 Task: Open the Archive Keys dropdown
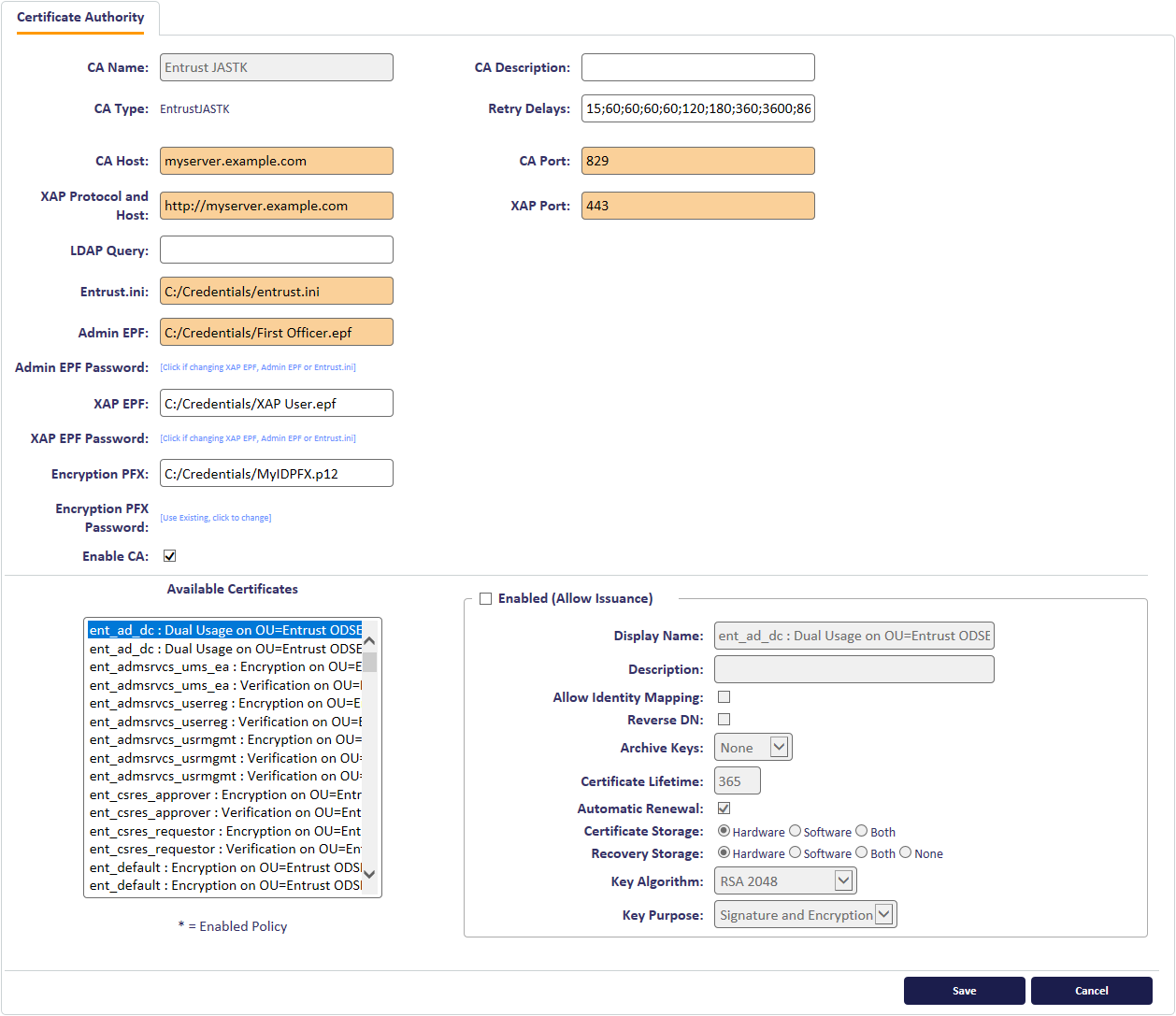click(x=753, y=747)
